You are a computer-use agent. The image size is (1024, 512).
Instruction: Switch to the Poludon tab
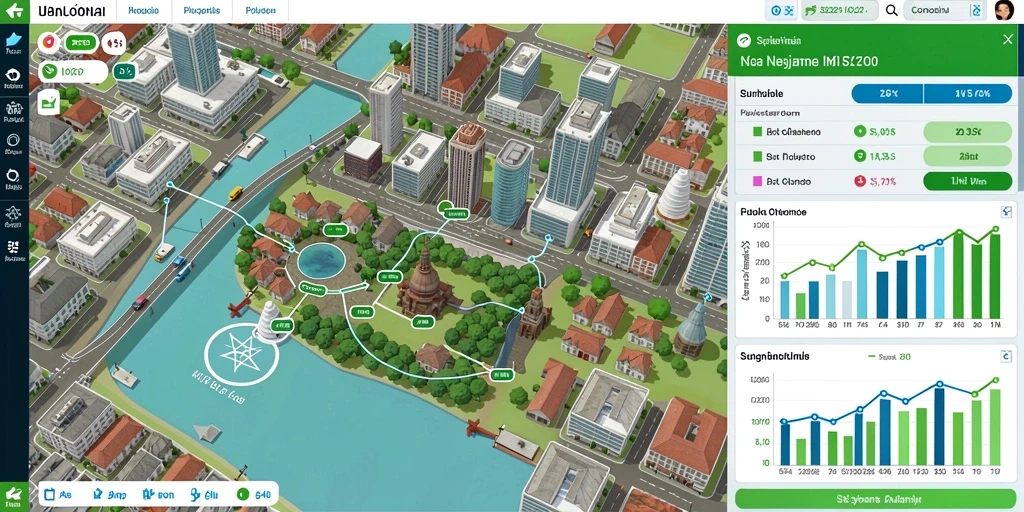261,11
